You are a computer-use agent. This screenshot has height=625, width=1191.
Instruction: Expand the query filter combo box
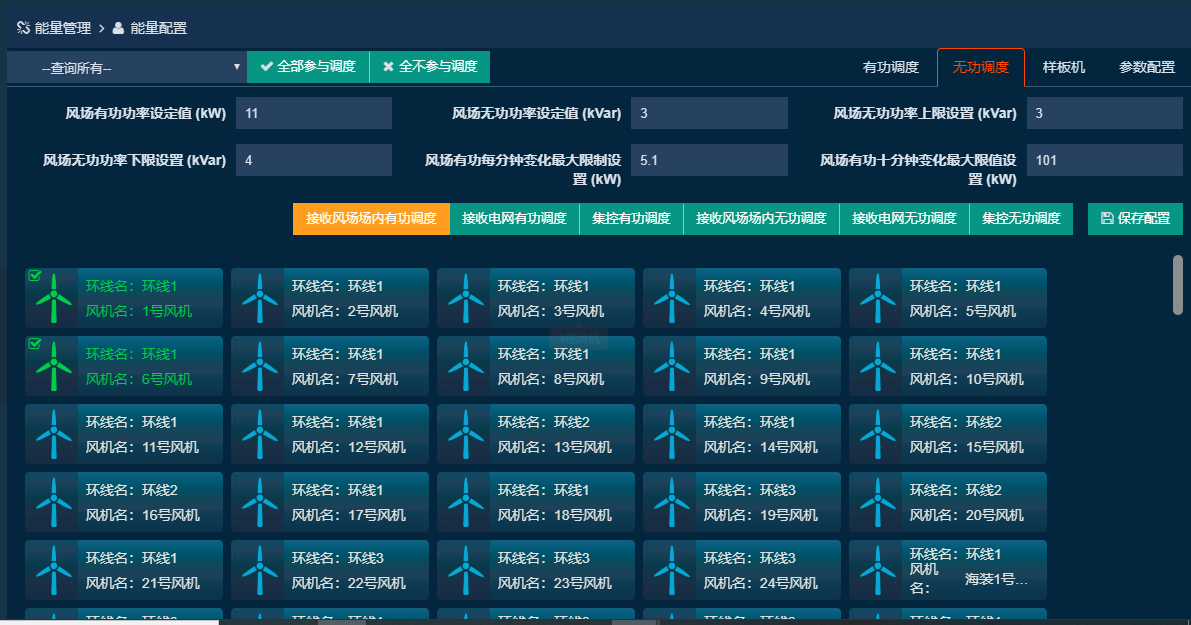125,67
